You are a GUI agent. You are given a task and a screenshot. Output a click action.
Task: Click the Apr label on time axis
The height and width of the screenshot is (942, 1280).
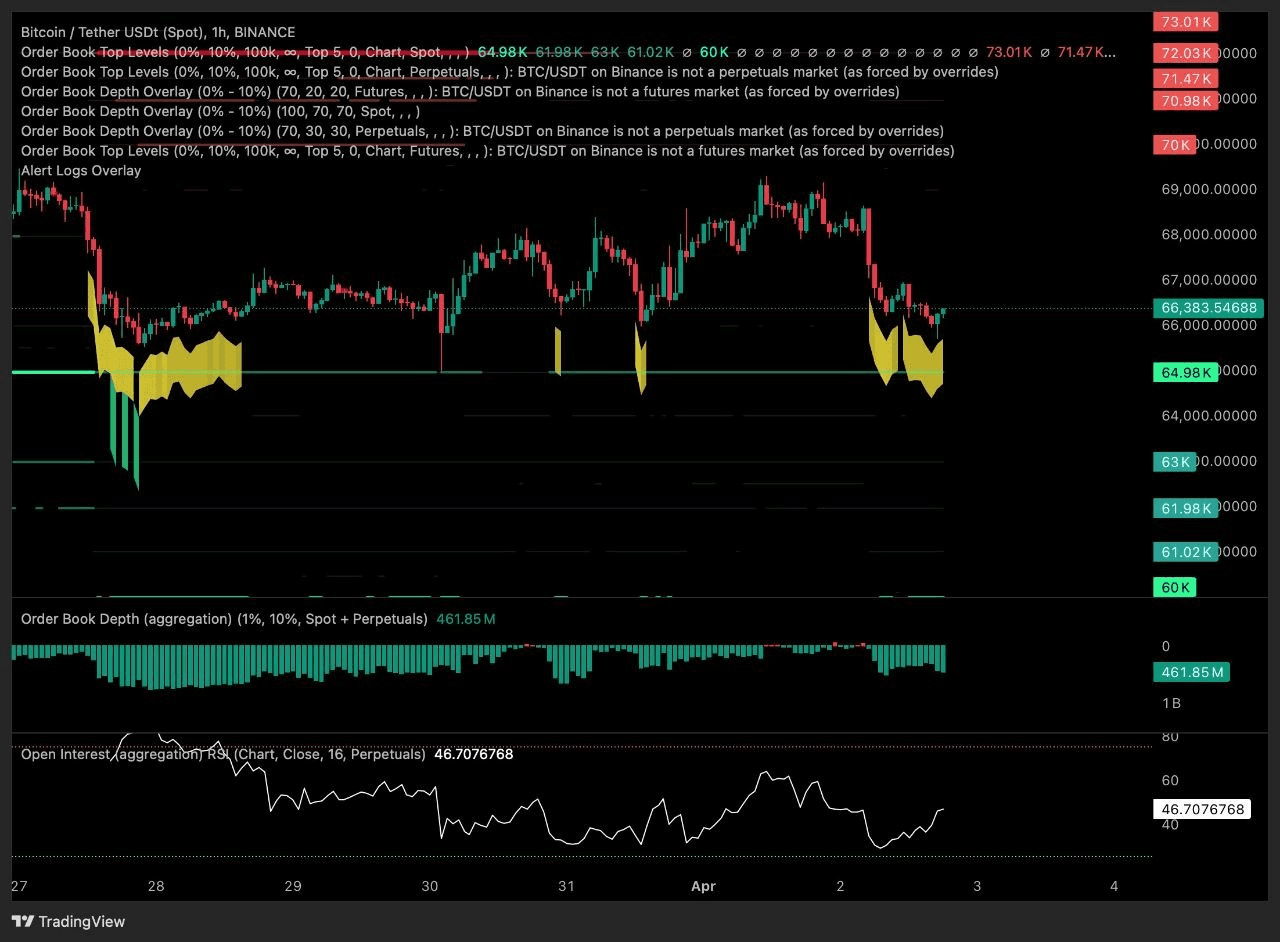(703, 886)
